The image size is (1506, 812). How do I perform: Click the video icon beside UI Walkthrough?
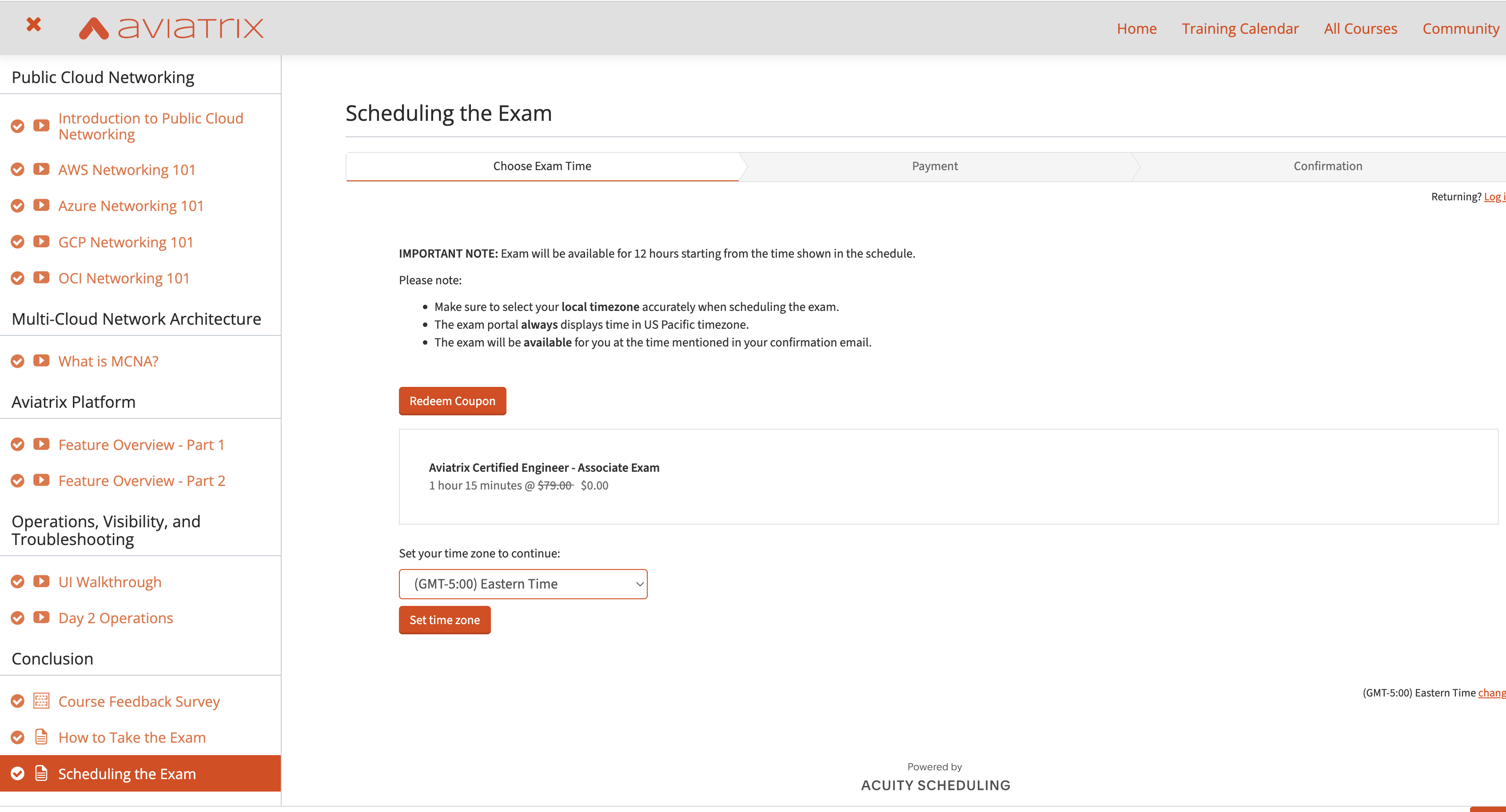point(41,581)
